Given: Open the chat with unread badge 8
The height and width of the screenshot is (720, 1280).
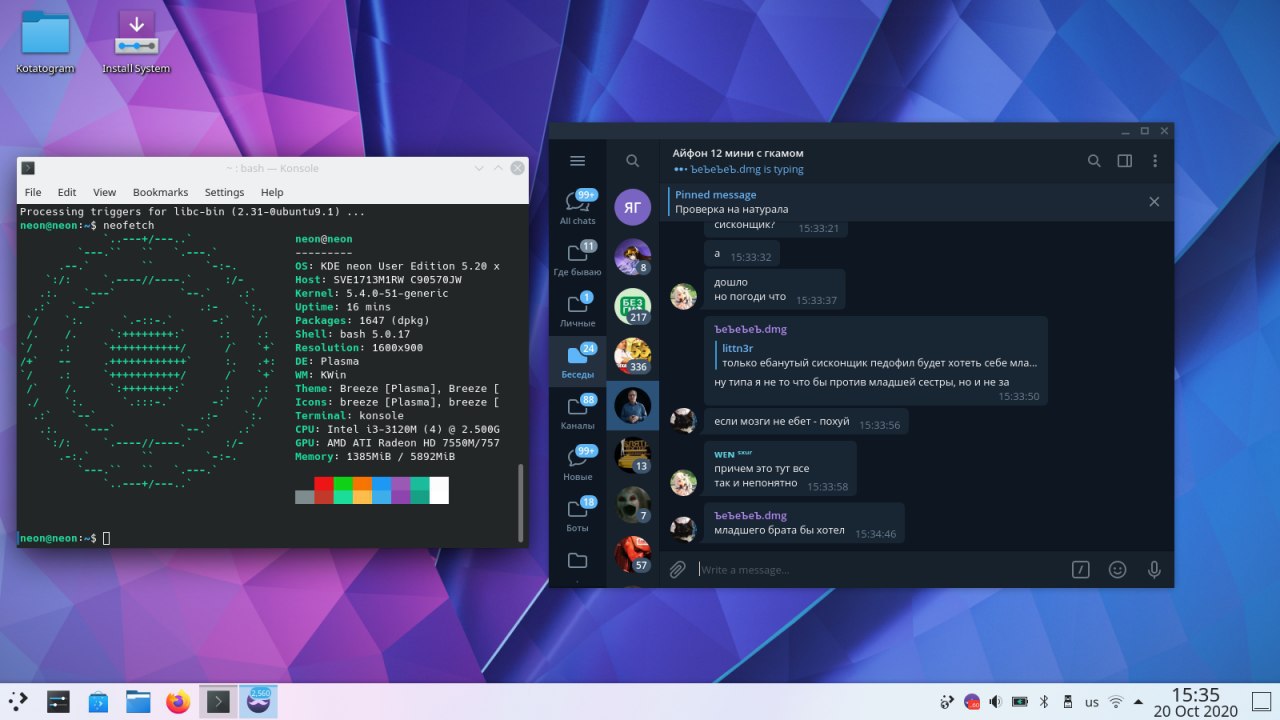Looking at the screenshot, I should click(632, 257).
